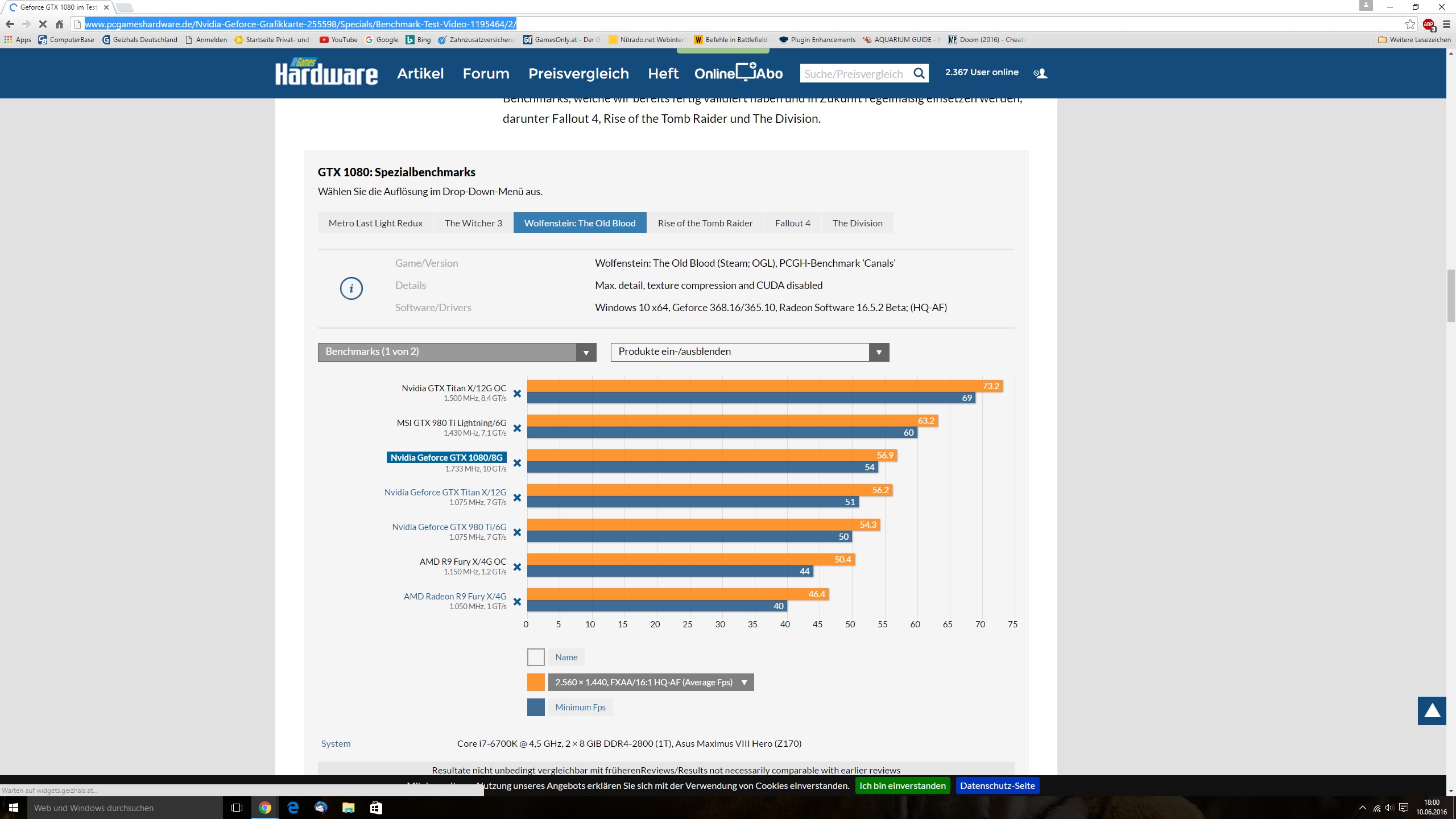
Task: Open the AdBlock Plus extension icon
Action: pyautogui.click(x=1428, y=24)
